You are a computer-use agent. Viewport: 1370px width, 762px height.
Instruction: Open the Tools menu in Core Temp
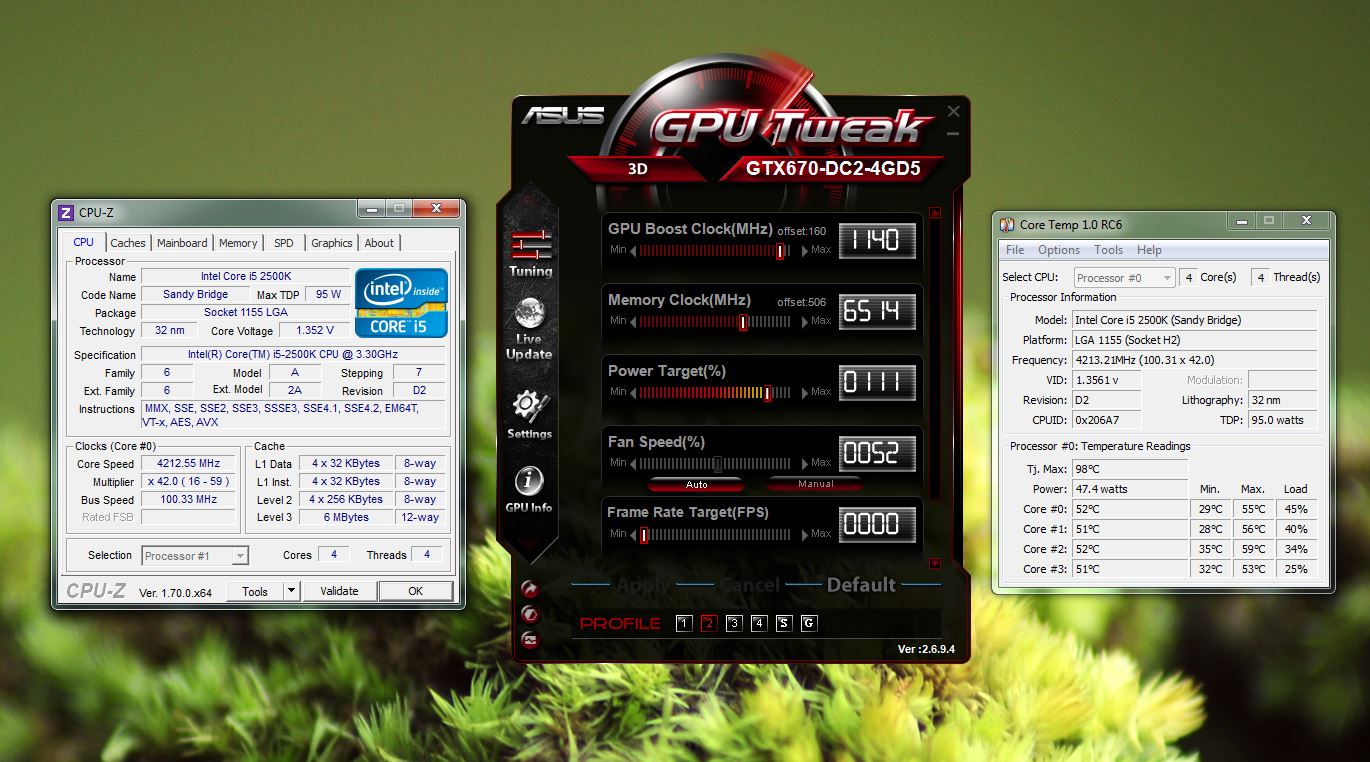(x=1108, y=250)
